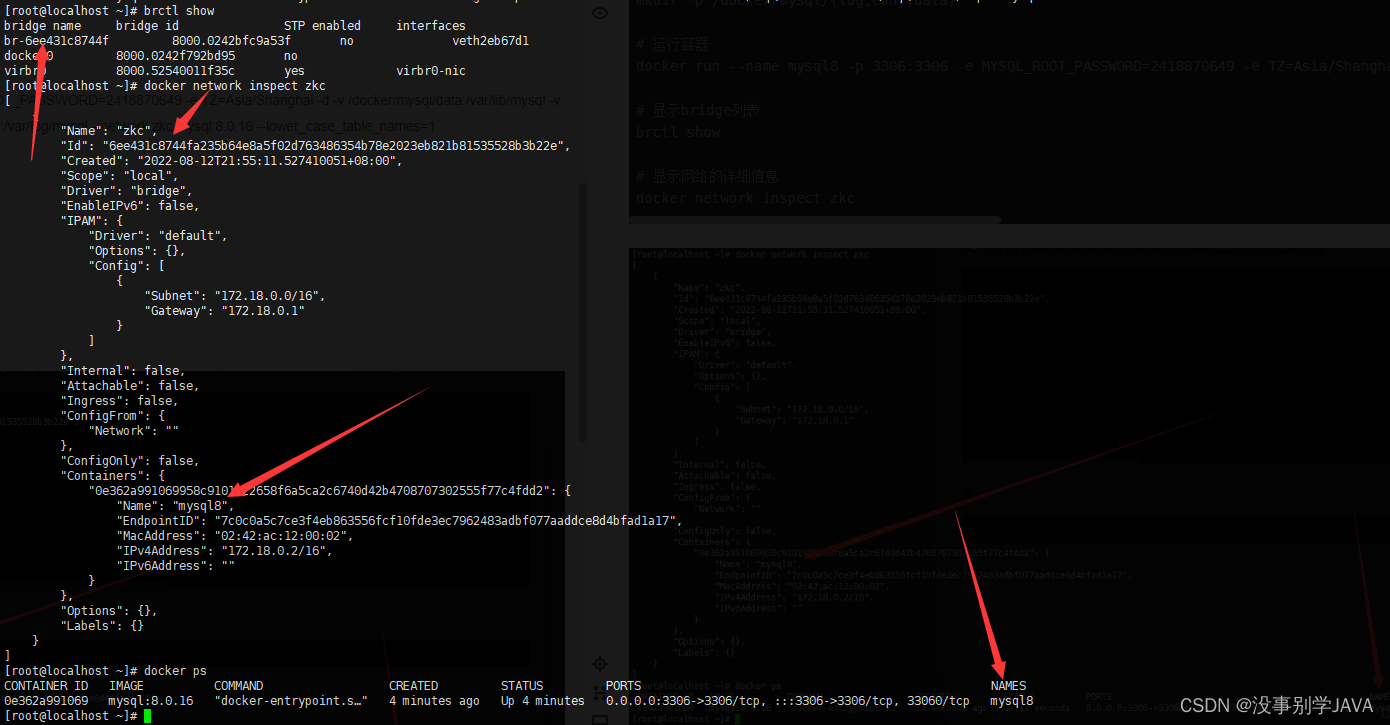The height and width of the screenshot is (725, 1390).
Task: Click ports '0.0.0.0:3306->3306/tcp' value
Action: (683, 701)
